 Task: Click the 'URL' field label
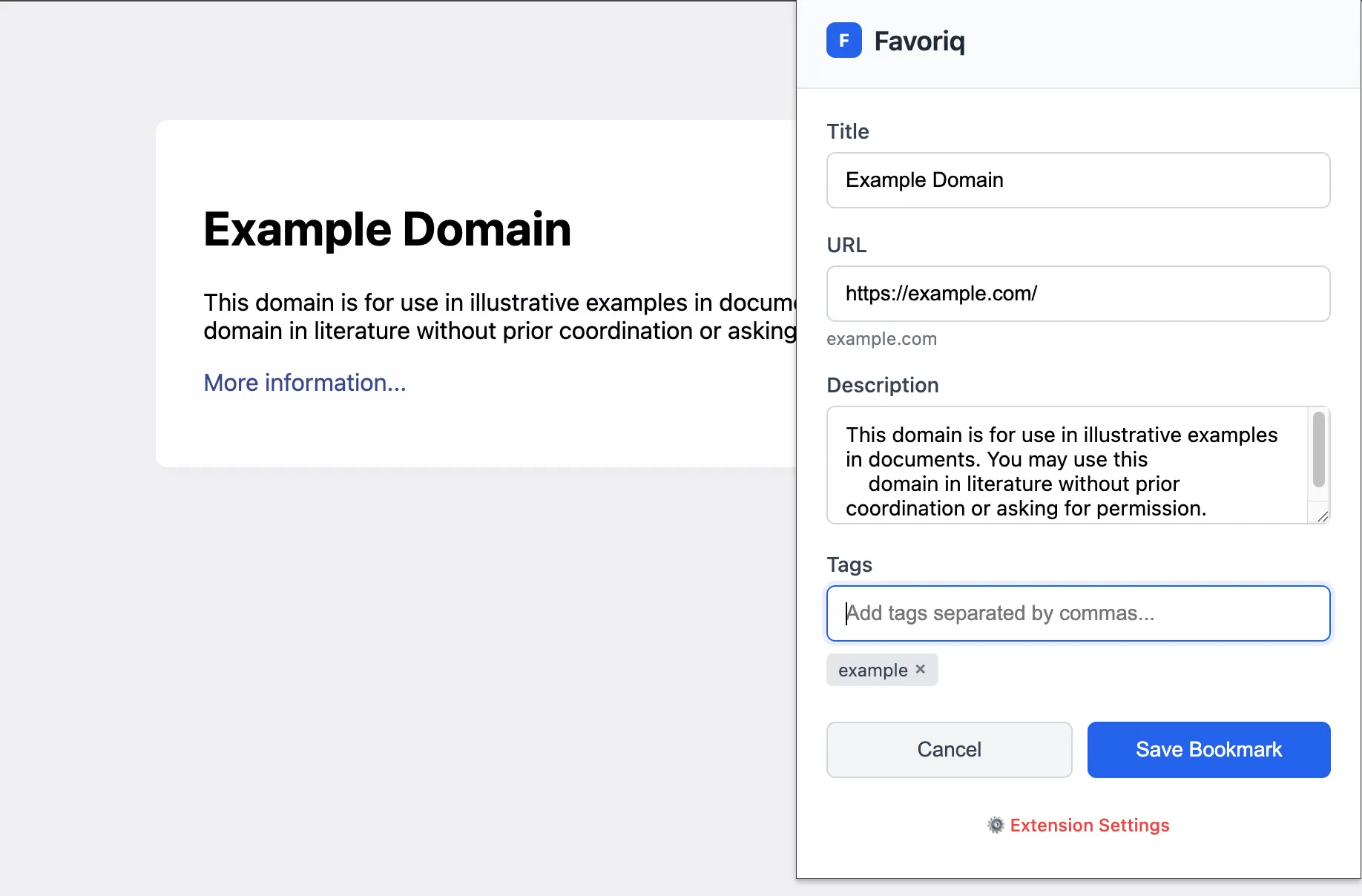[846, 245]
